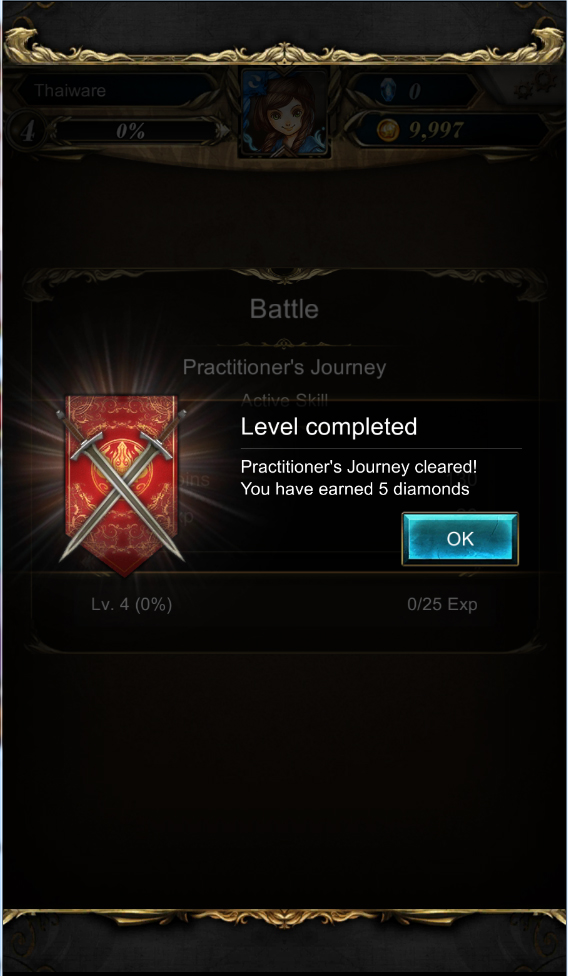Click the OK button in dialog
Viewport: 568px width, 976px height.
[x=460, y=538]
